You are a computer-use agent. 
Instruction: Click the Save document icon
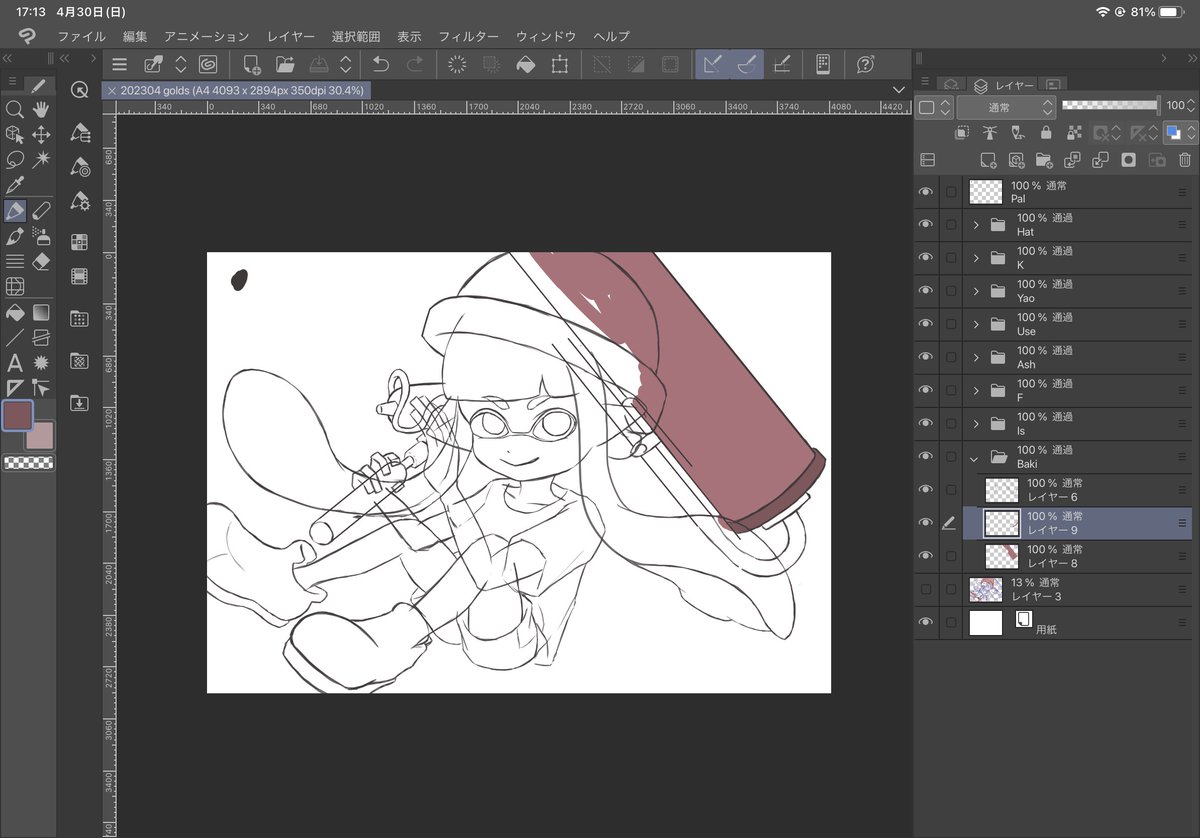click(x=318, y=65)
